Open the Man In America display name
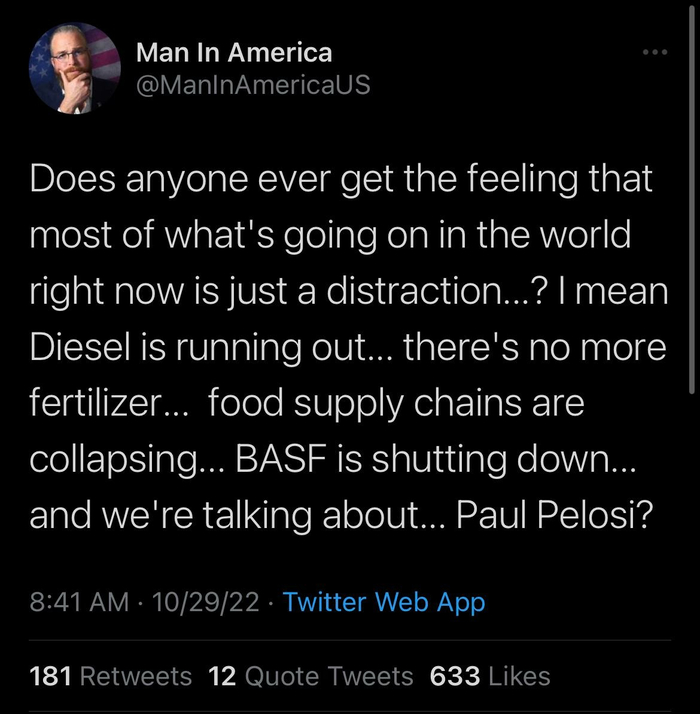Screen dimensions: 700x714 tap(233, 52)
